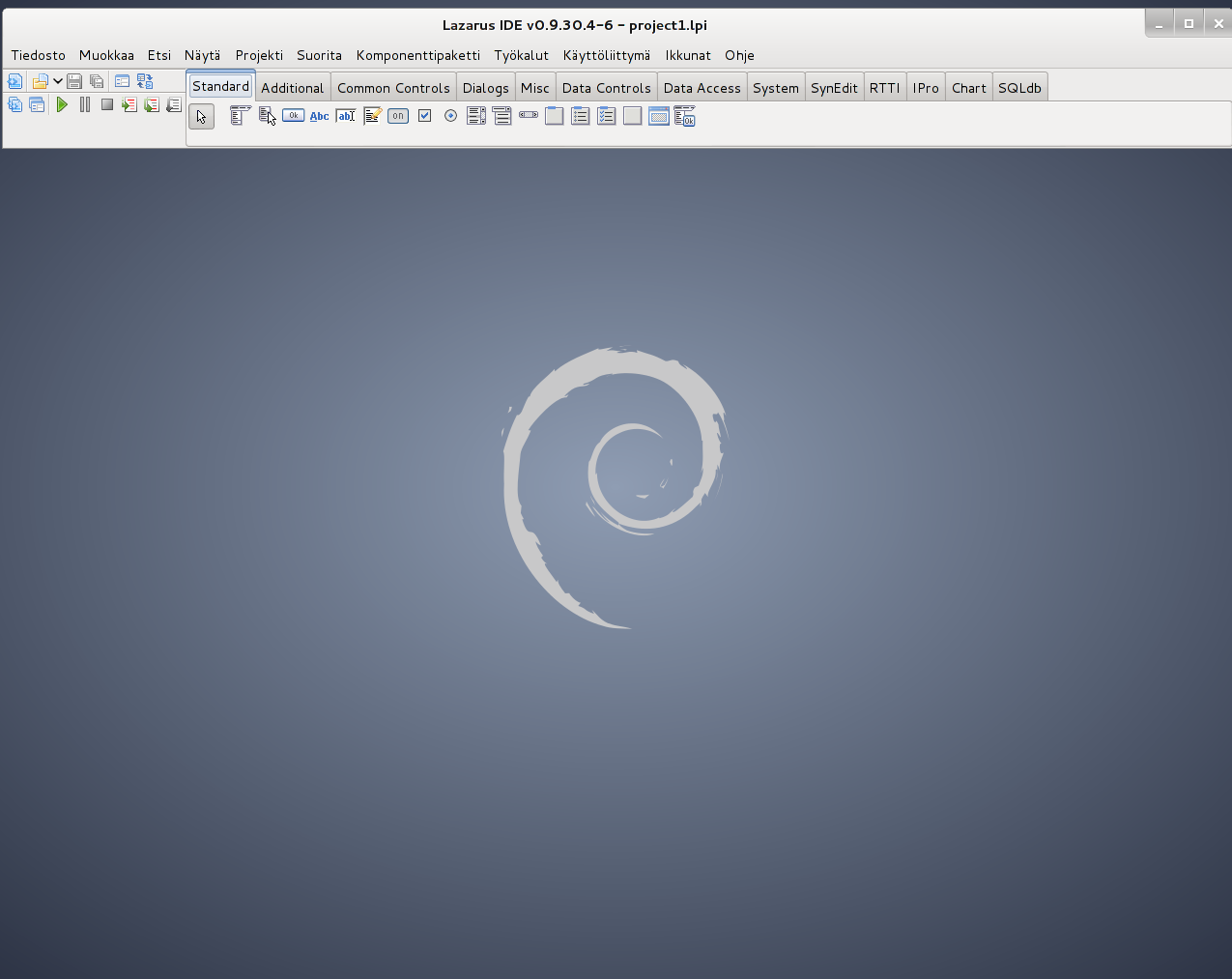Switch to the System palette tab
Screen dimensions: 1232x979
point(776,88)
